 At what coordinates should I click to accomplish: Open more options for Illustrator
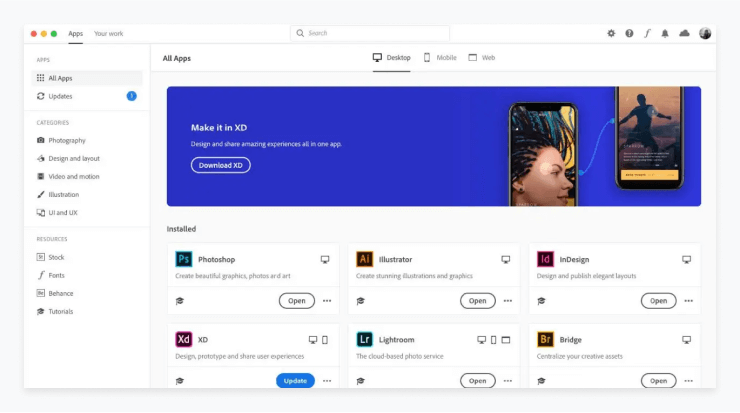click(508, 301)
